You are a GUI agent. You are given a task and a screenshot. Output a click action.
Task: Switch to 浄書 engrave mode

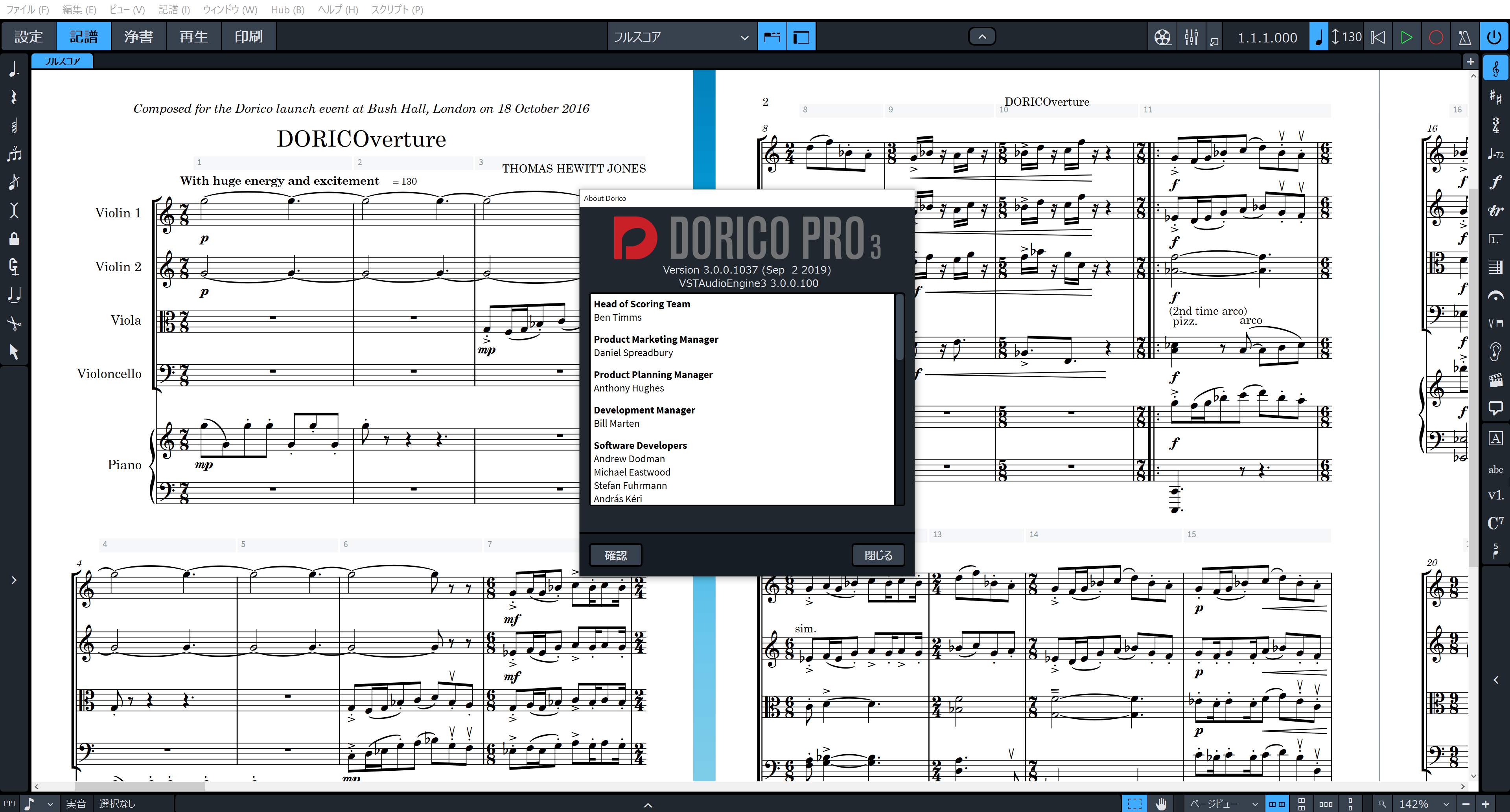click(x=138, y=36)
